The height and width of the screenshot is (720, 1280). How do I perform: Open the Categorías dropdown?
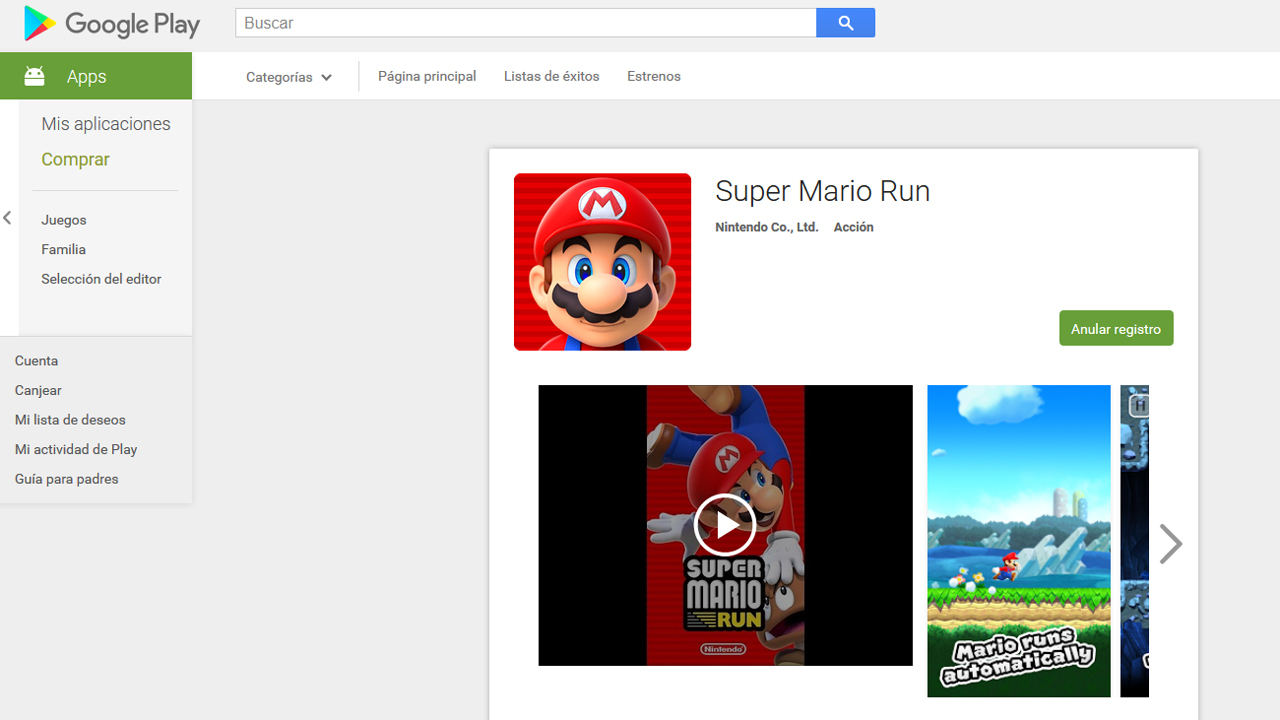click(x=289, y=77)
